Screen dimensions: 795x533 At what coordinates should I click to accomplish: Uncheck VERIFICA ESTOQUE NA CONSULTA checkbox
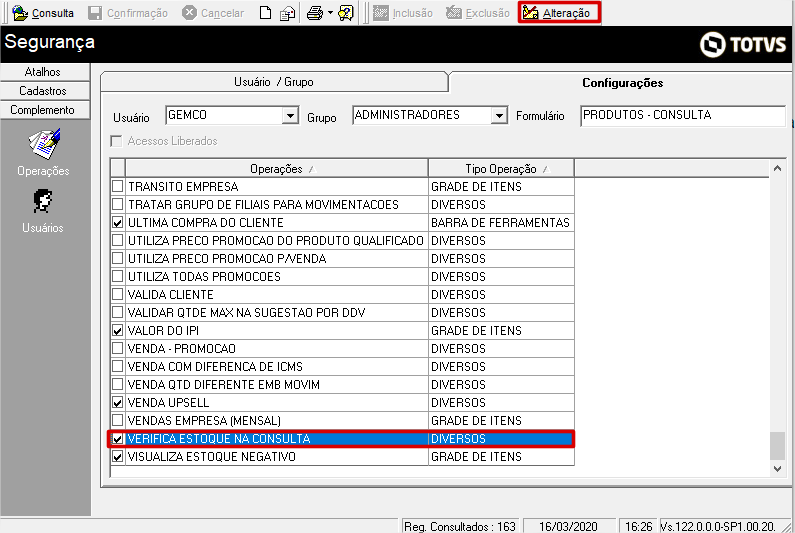click(x=118, y=439)
